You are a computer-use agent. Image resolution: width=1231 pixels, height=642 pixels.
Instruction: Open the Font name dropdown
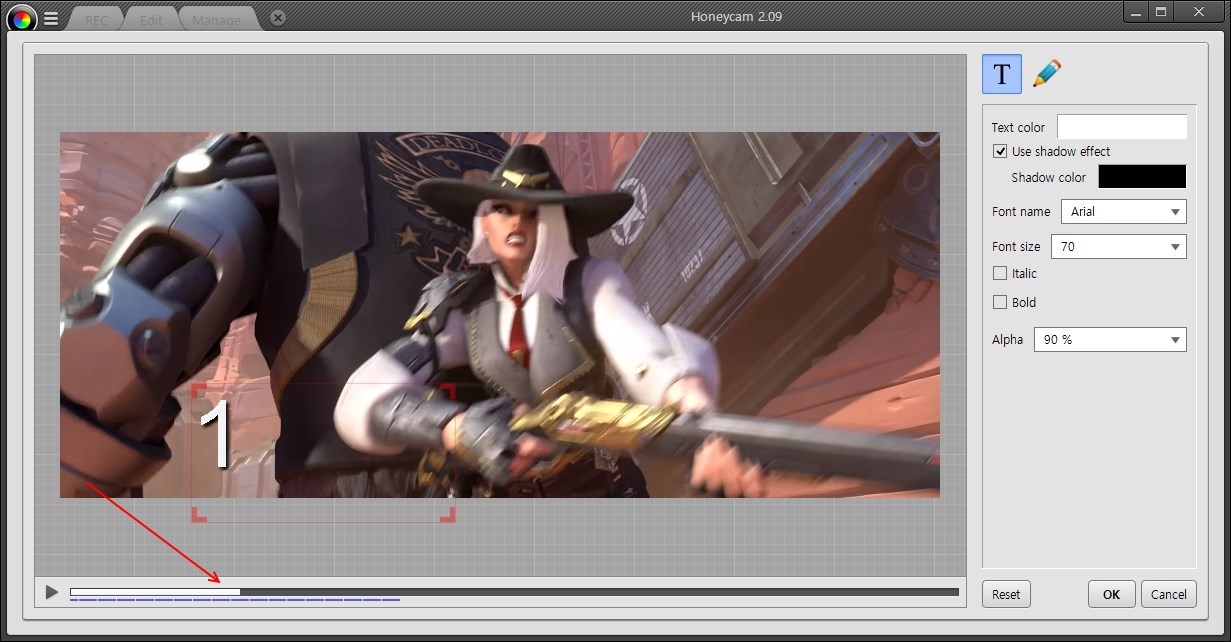pyautogui.click(x=1123, y=212)
